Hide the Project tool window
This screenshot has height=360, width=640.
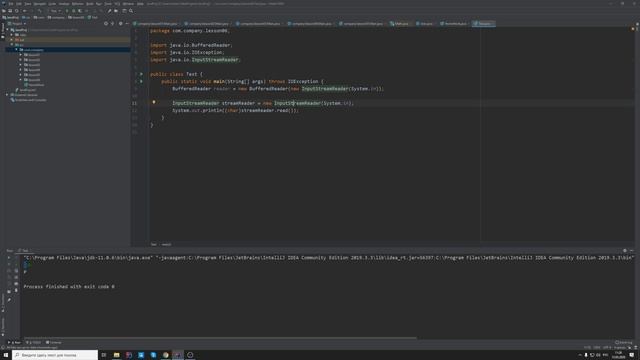[127, 24]
